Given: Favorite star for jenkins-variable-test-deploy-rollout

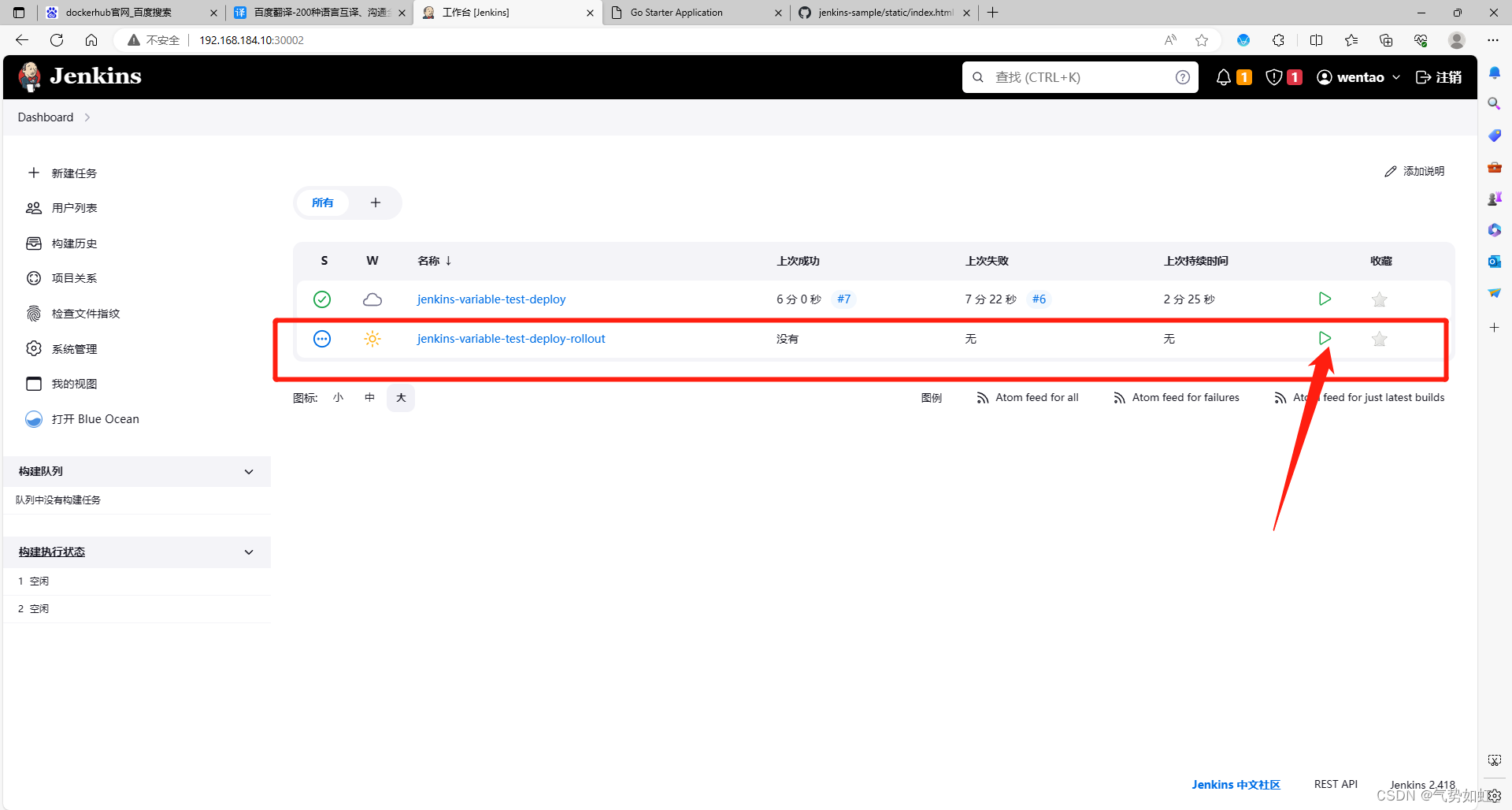Looking at the screenshot, I should (1379, 339).
